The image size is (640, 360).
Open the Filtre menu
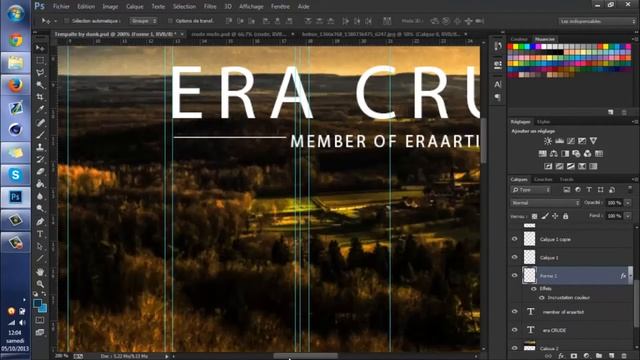(x=210, y=7)
